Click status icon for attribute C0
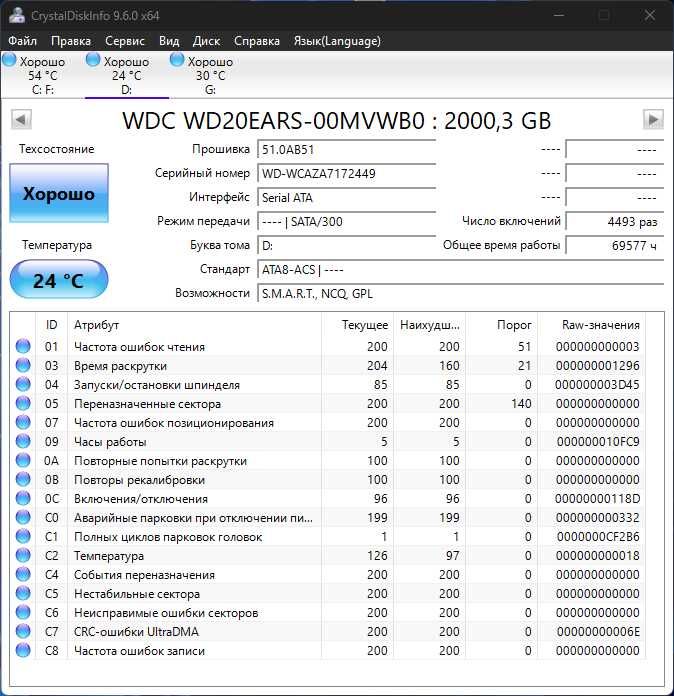The width and height of the screenshot is (674, 696). [23, 518]
